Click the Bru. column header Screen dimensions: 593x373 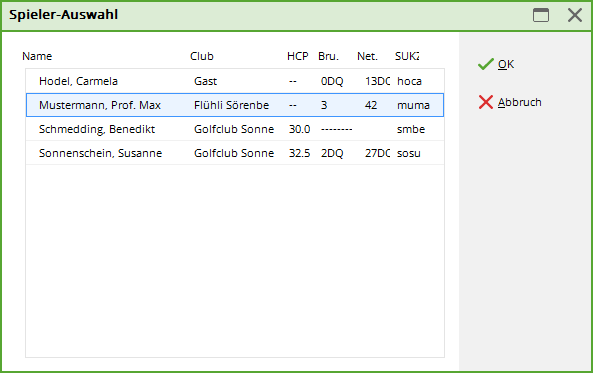click(328, 56)
